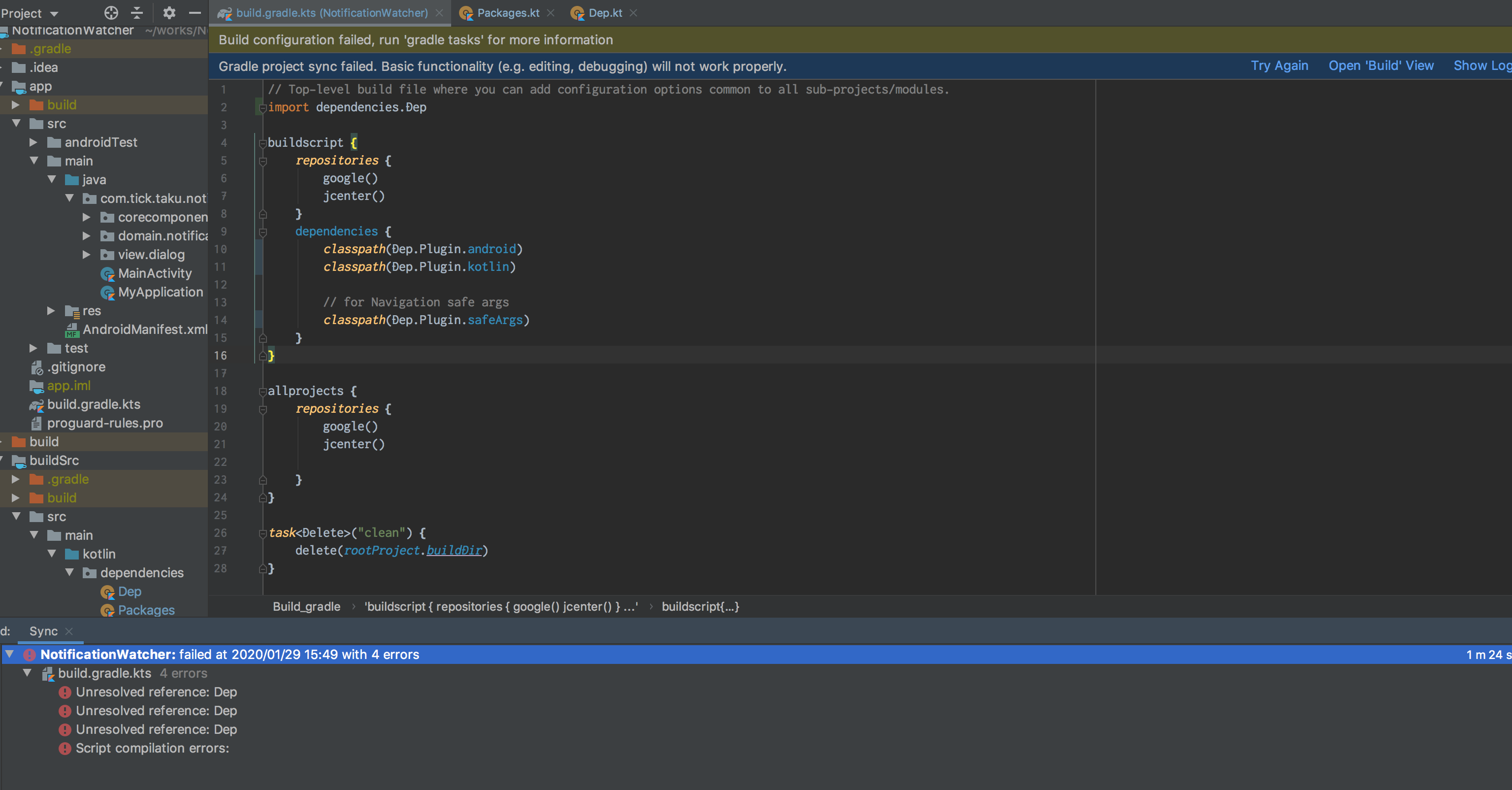Open the AndroidManifest.xml file
This screenshot has height=790, width=1512.
tap(144, 329)
